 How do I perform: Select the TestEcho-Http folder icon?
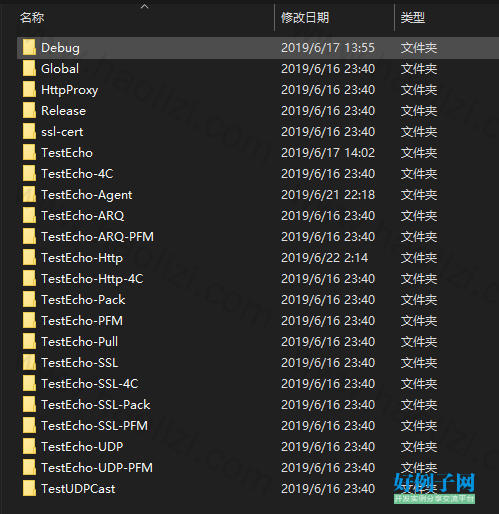coord(29,258)
